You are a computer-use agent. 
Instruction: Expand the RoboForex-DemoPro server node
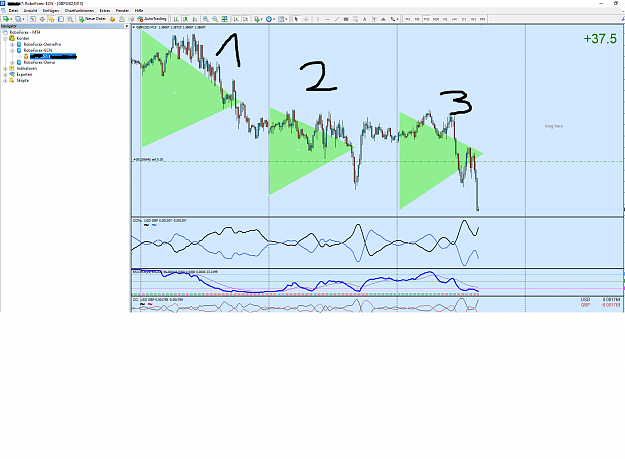(x=12, y=44)
